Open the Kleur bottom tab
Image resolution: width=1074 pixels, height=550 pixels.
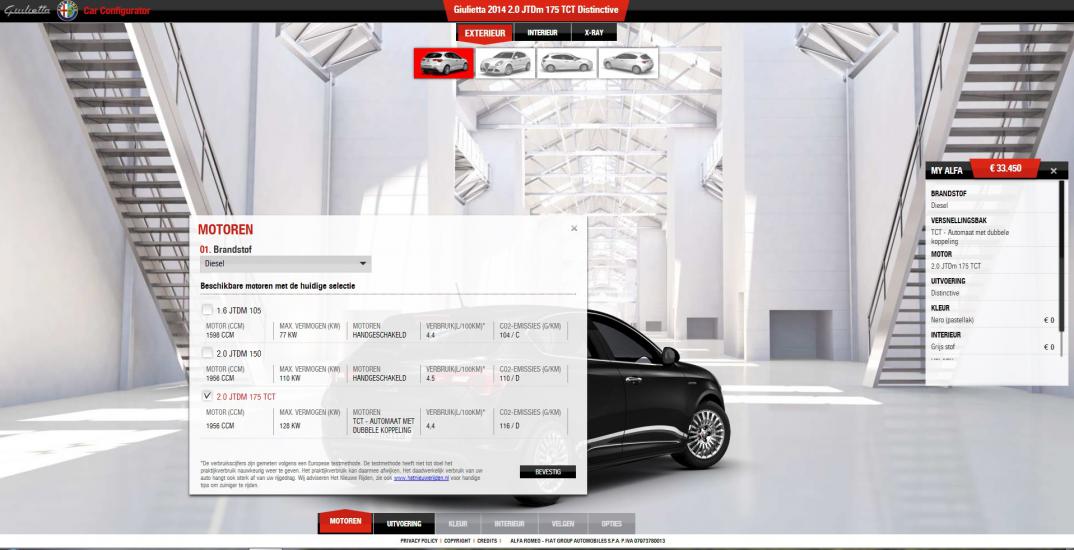458,524
